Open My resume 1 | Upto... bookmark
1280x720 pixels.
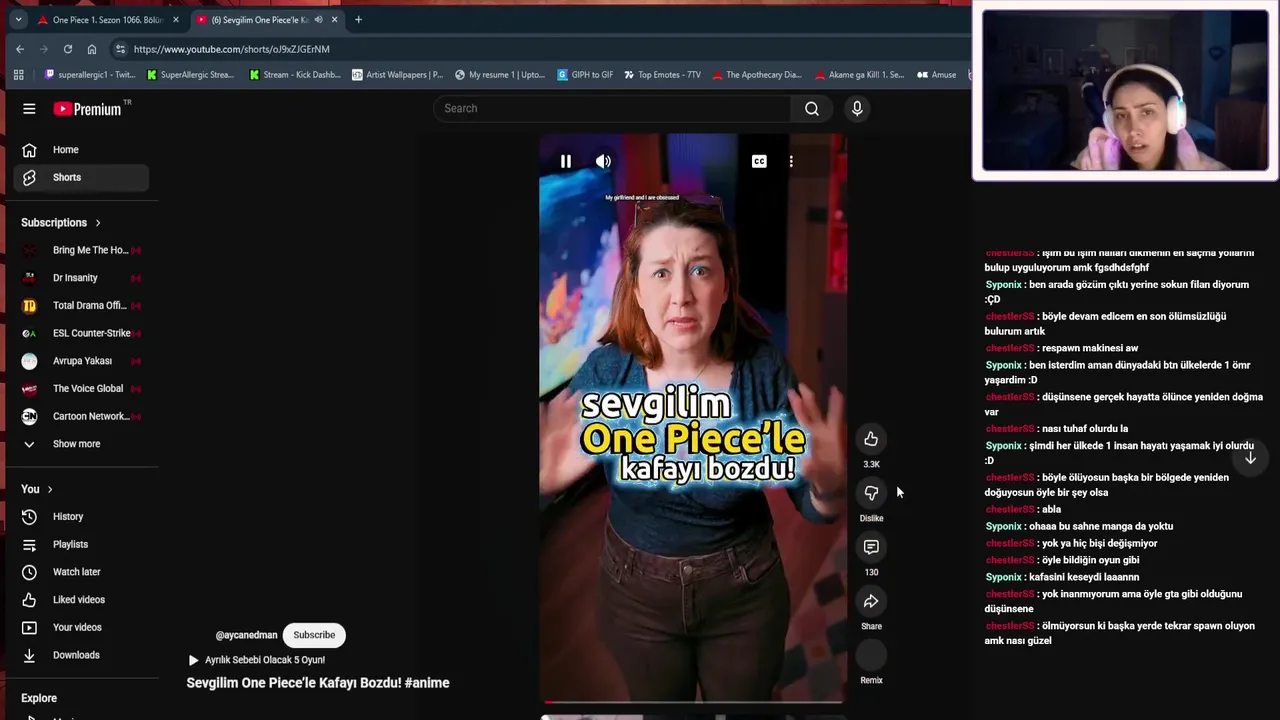coord(499,75)
